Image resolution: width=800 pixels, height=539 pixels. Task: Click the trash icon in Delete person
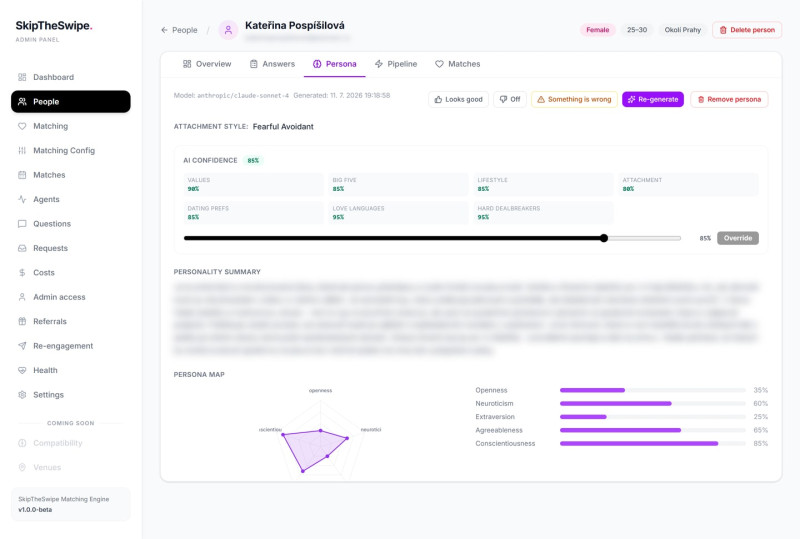coord(723,30)
